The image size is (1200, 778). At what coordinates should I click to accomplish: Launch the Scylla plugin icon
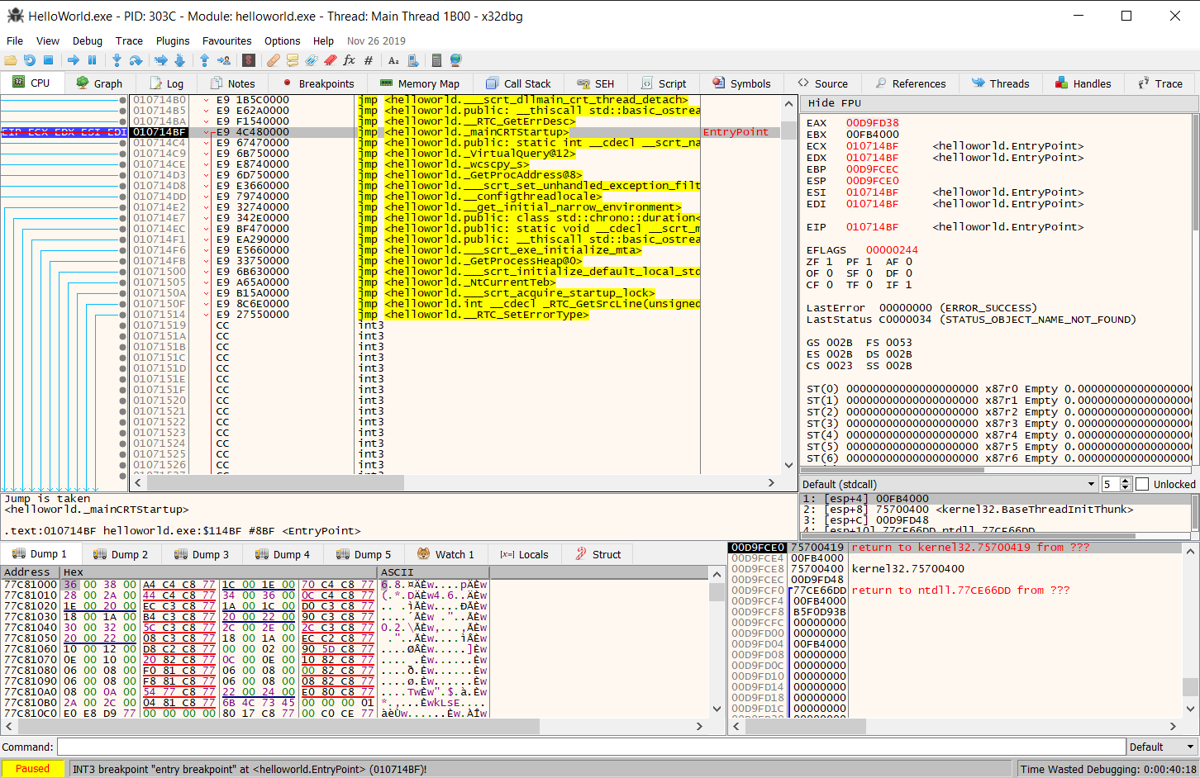point(248,60)
